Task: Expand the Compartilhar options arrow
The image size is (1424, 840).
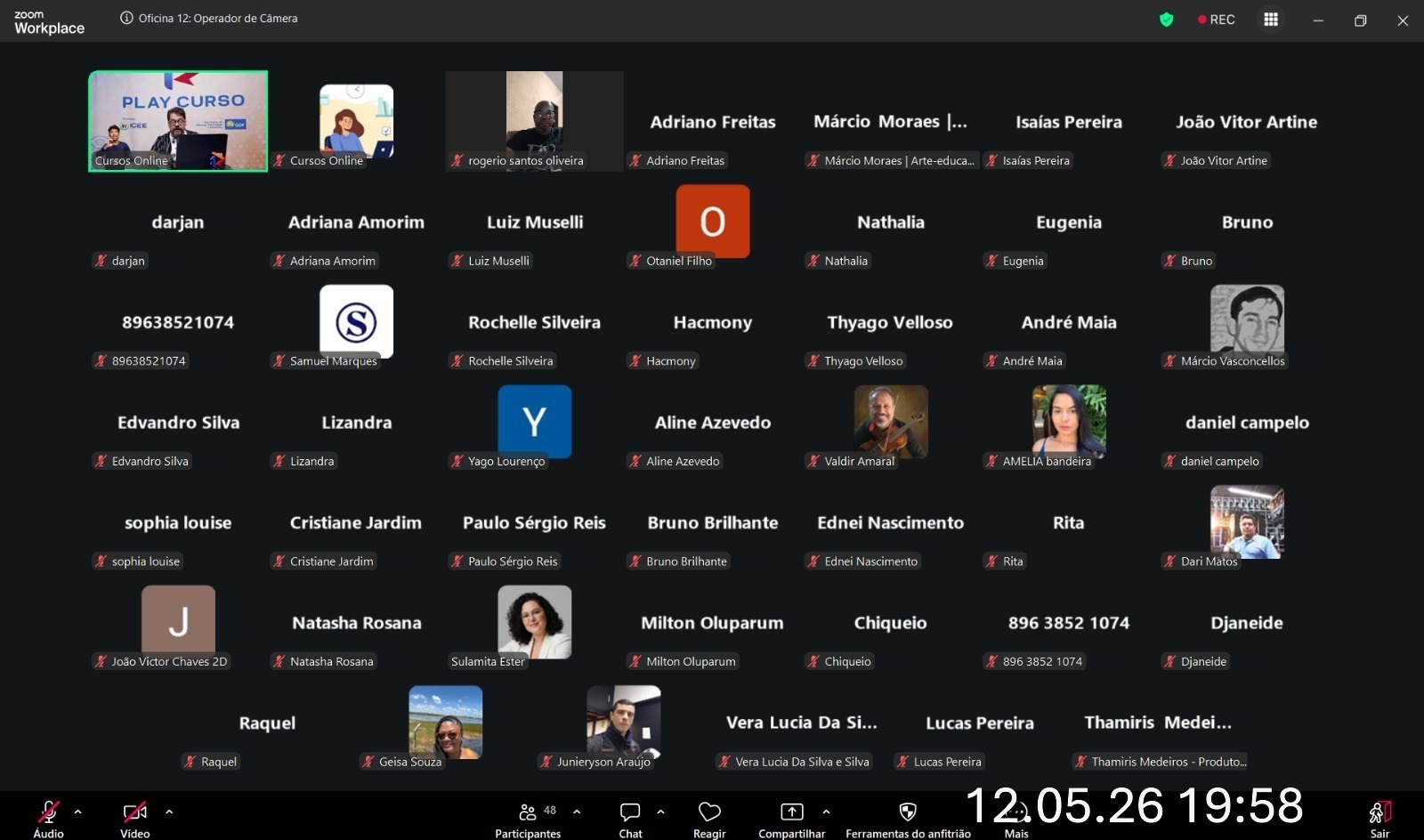Action: (826, 812)
